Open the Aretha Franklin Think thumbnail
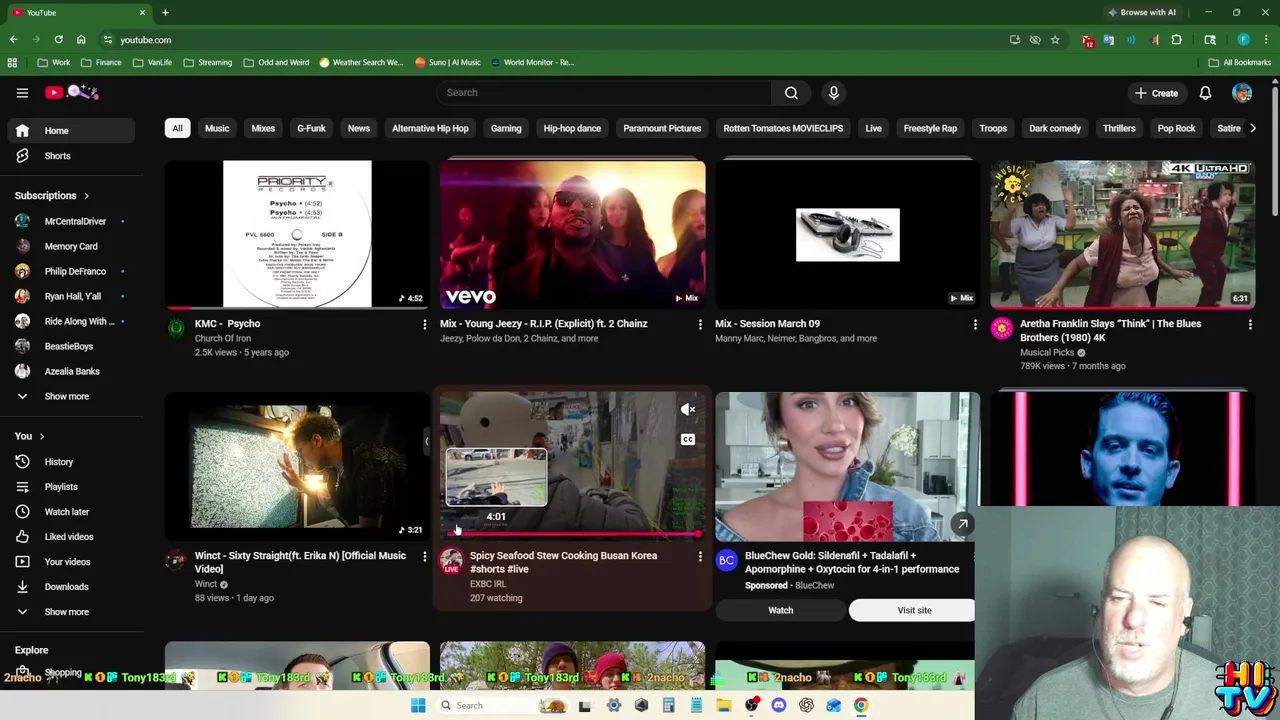1280x720 pixels. tap(1122, 234)
